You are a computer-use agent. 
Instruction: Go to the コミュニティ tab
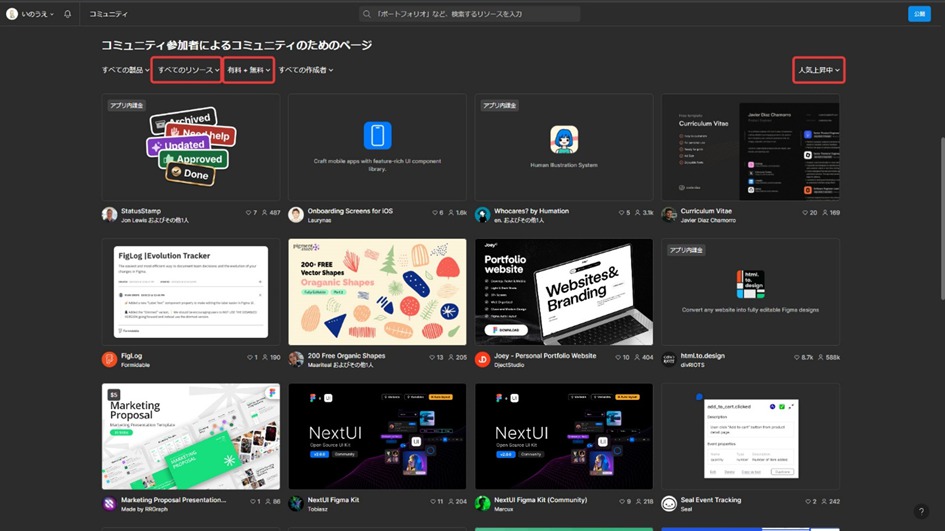coord(108,14)
